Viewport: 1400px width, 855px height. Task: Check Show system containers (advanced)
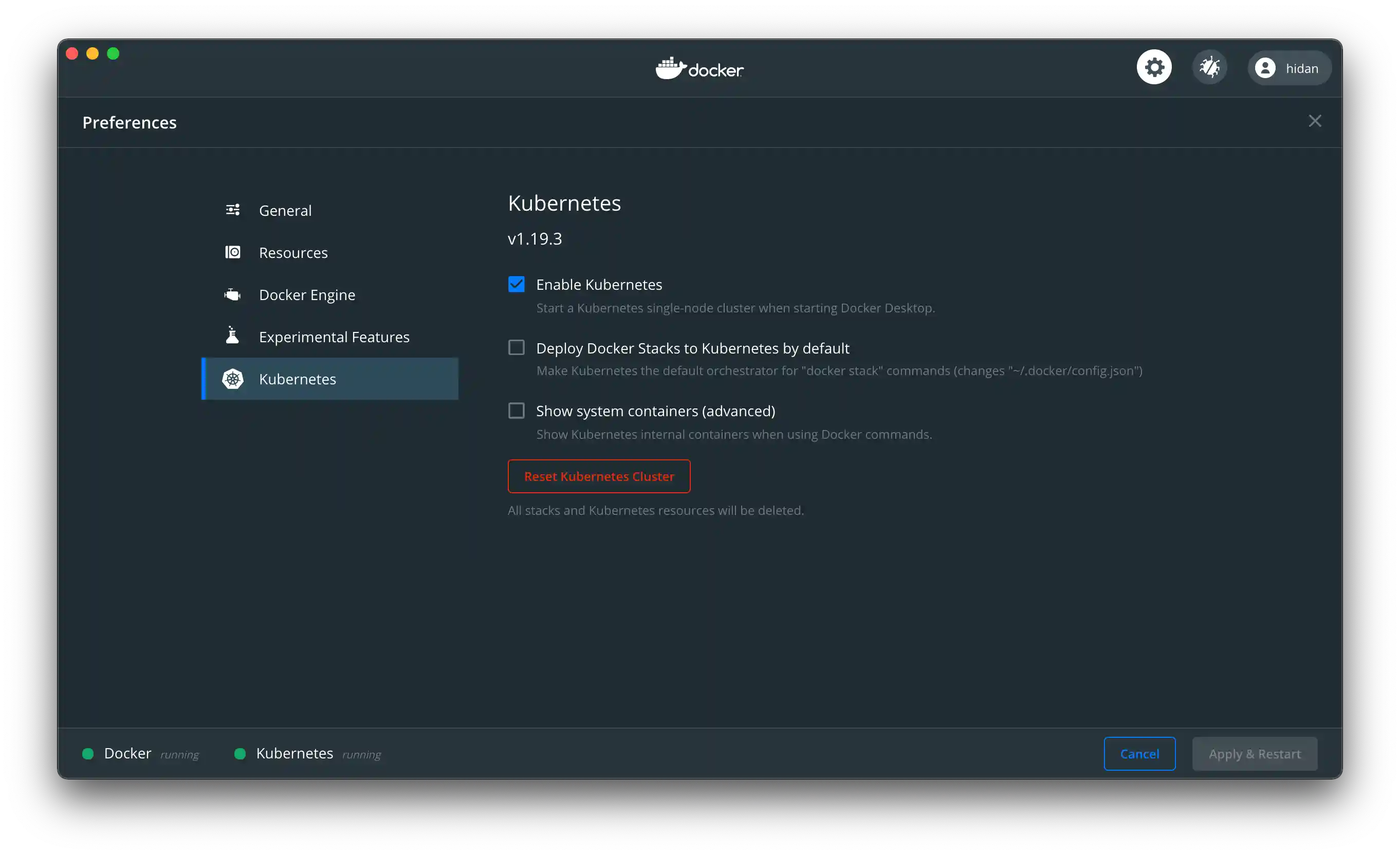516,410
